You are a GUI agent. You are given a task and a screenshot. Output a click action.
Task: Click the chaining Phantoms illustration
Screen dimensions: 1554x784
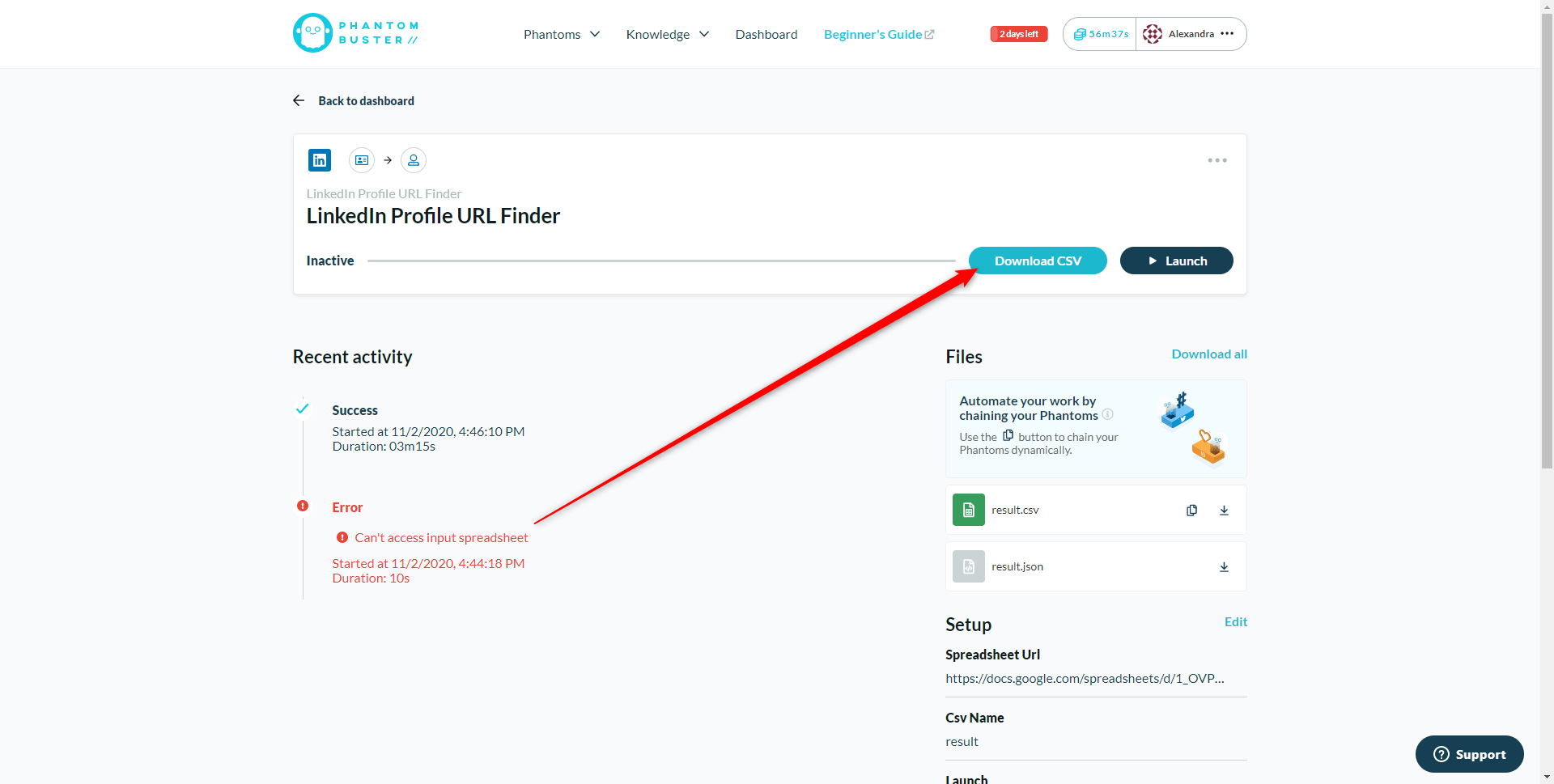[x=1194, y=429]
